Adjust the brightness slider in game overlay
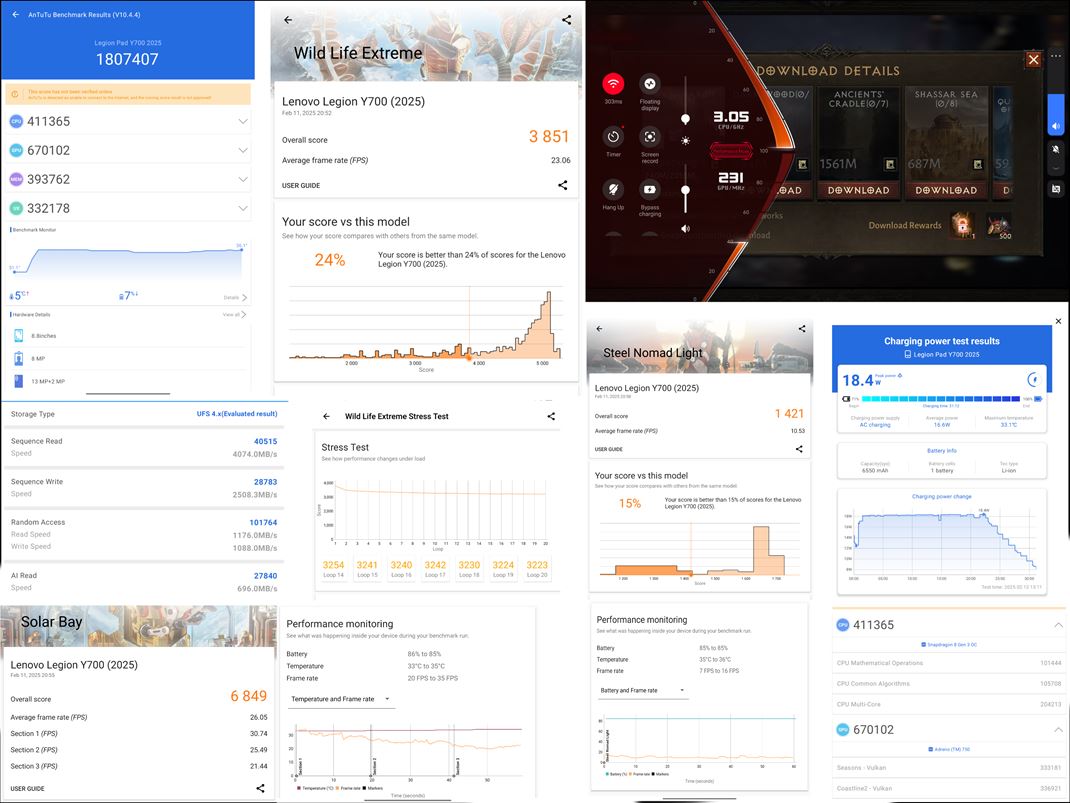 pos(685,102)
